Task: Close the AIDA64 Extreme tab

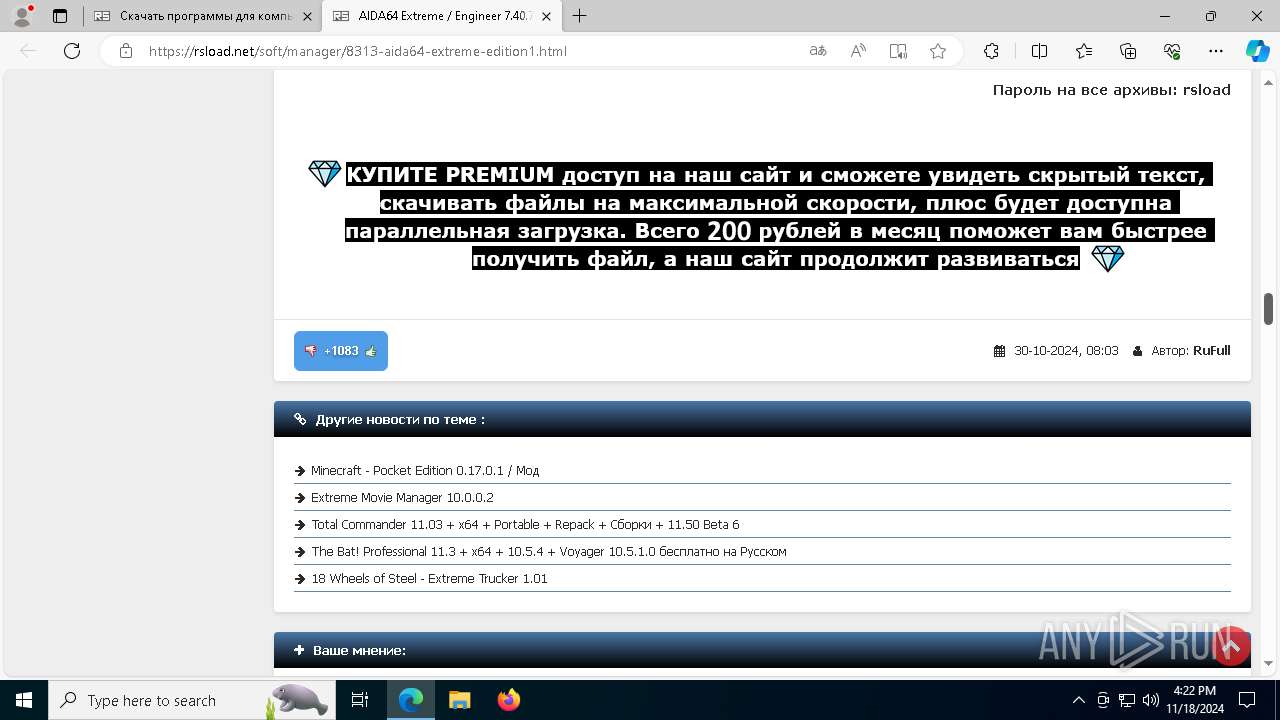Action: pos(547,16)
